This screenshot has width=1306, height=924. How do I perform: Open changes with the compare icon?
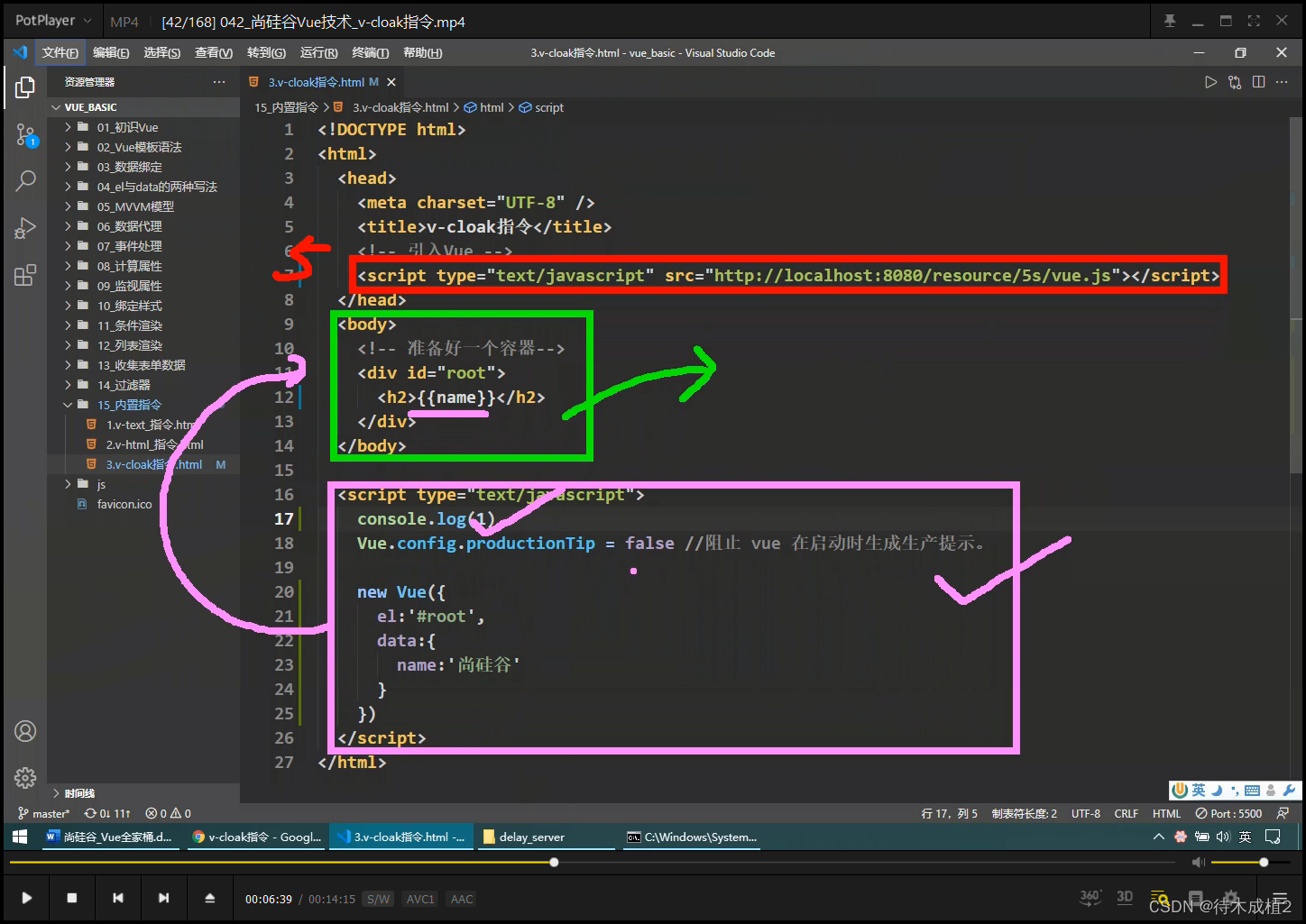(1235, 82)
